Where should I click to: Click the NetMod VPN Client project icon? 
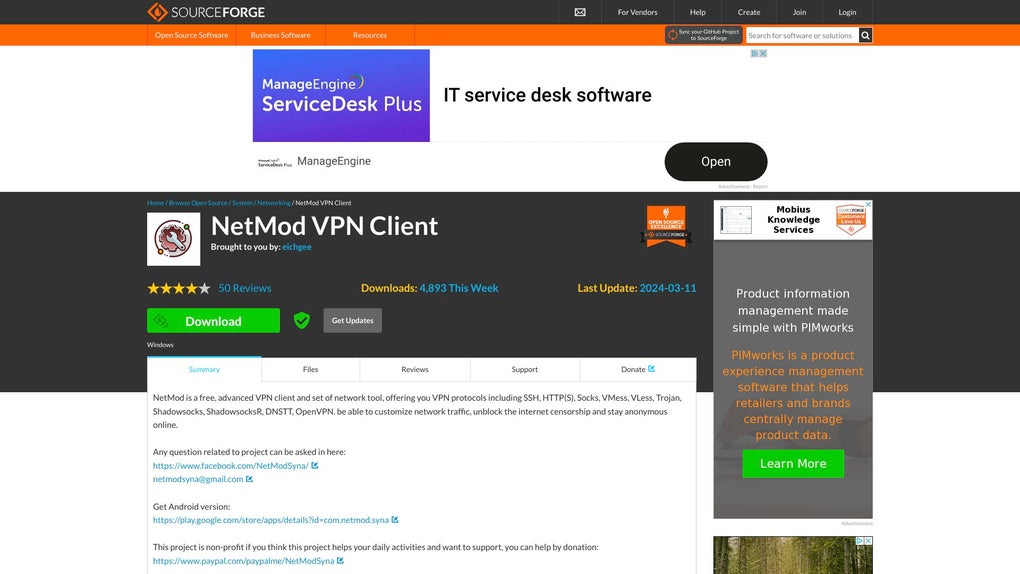[x=174, y=239]
